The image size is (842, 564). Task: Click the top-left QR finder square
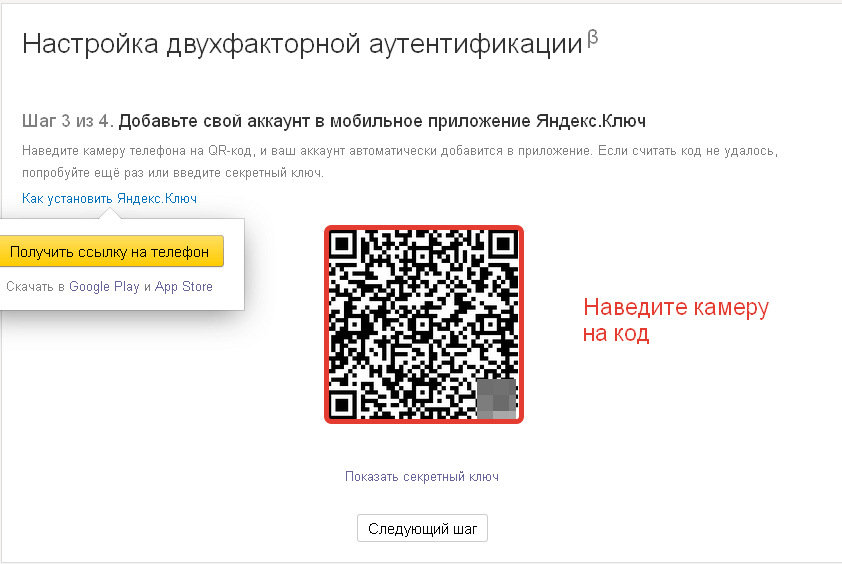(x=342, y=244)
